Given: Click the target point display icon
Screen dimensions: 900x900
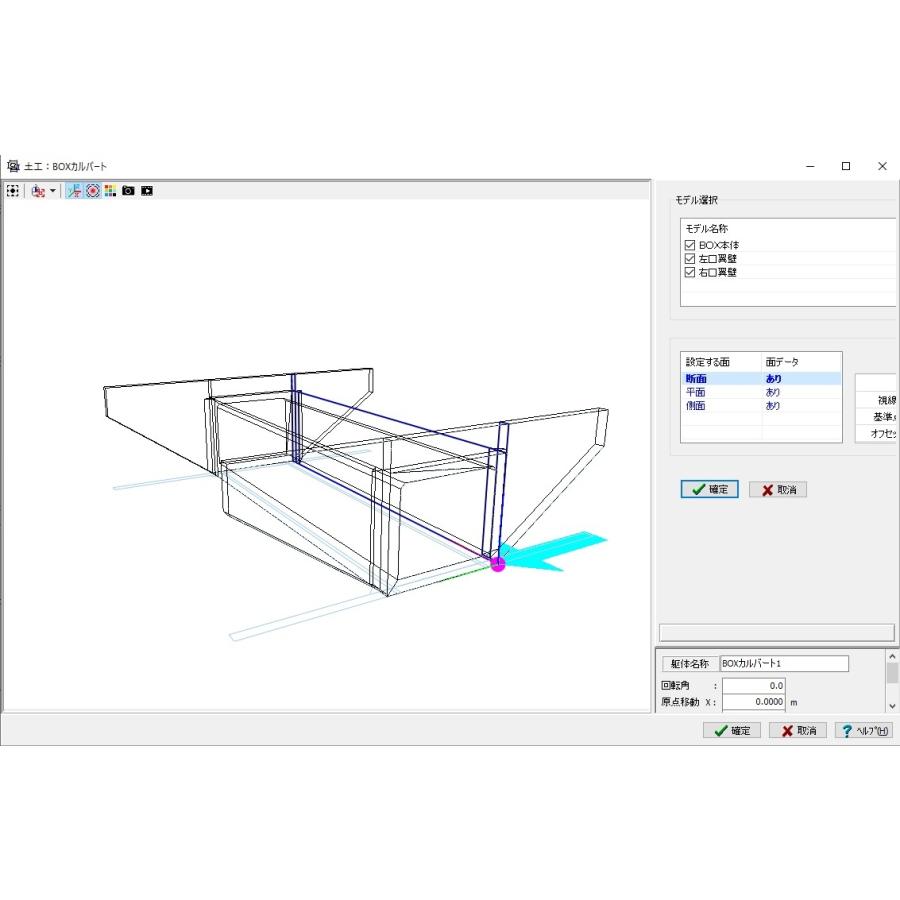Looking at the screenshot, I should point(92,190).
